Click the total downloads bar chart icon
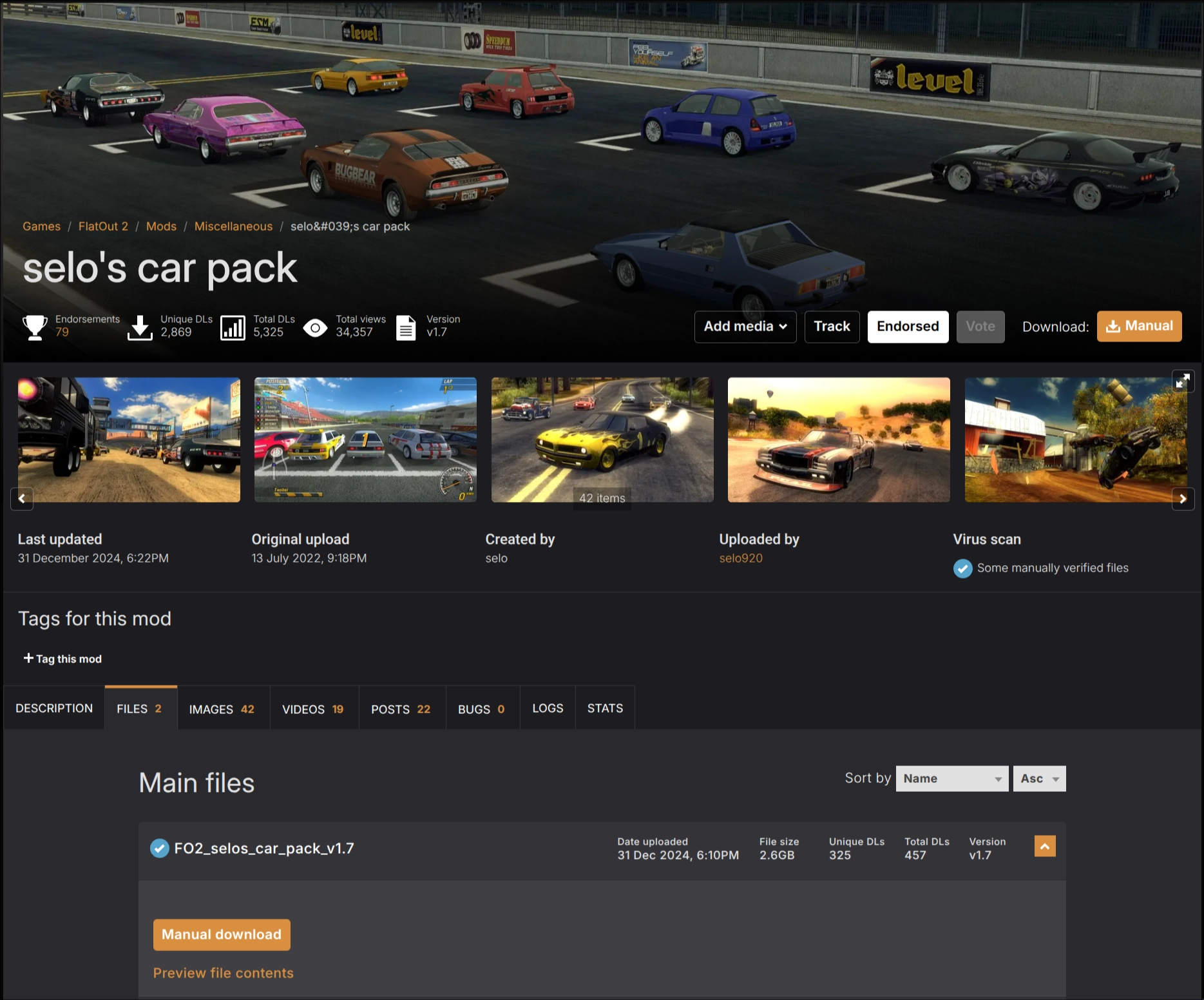Image resolution: width=1204 pixels, height=1000 pixels. point(233,327)
